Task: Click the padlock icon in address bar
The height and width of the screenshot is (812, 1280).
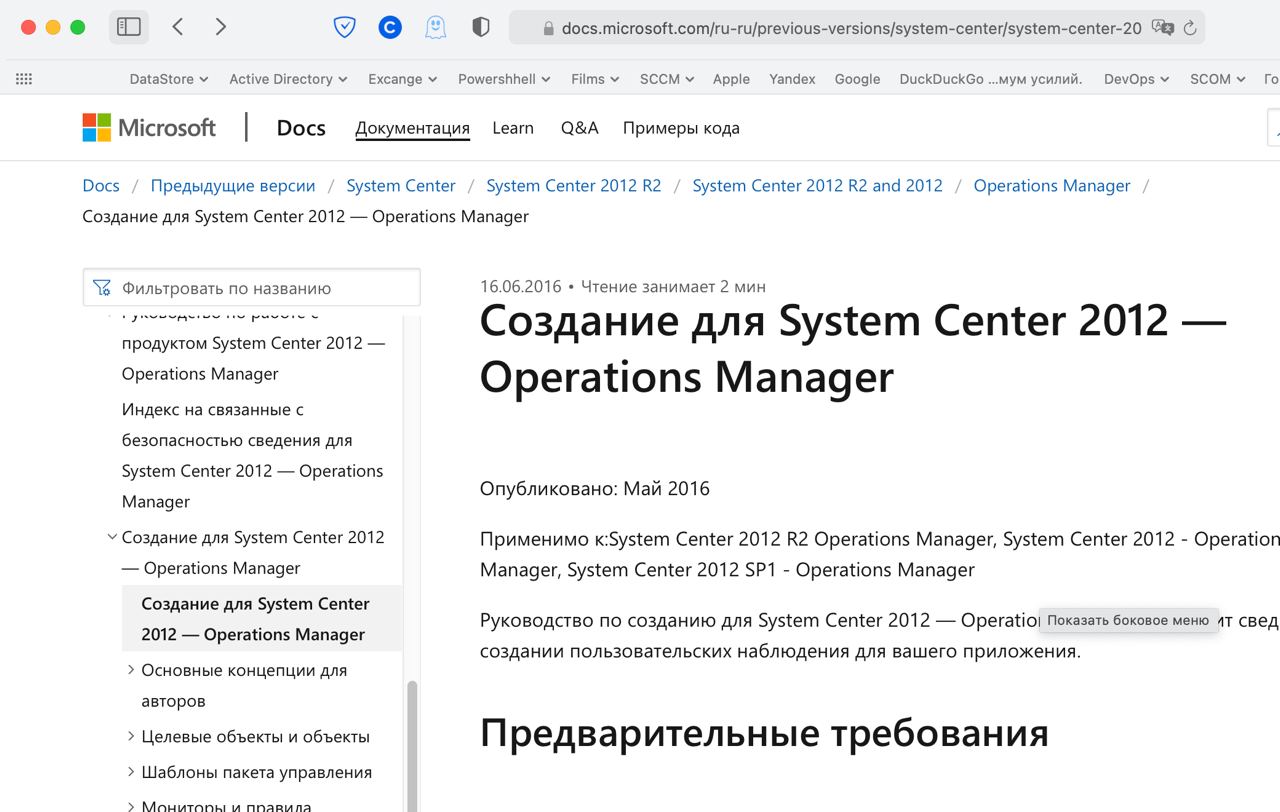Action: coord(548,29)
